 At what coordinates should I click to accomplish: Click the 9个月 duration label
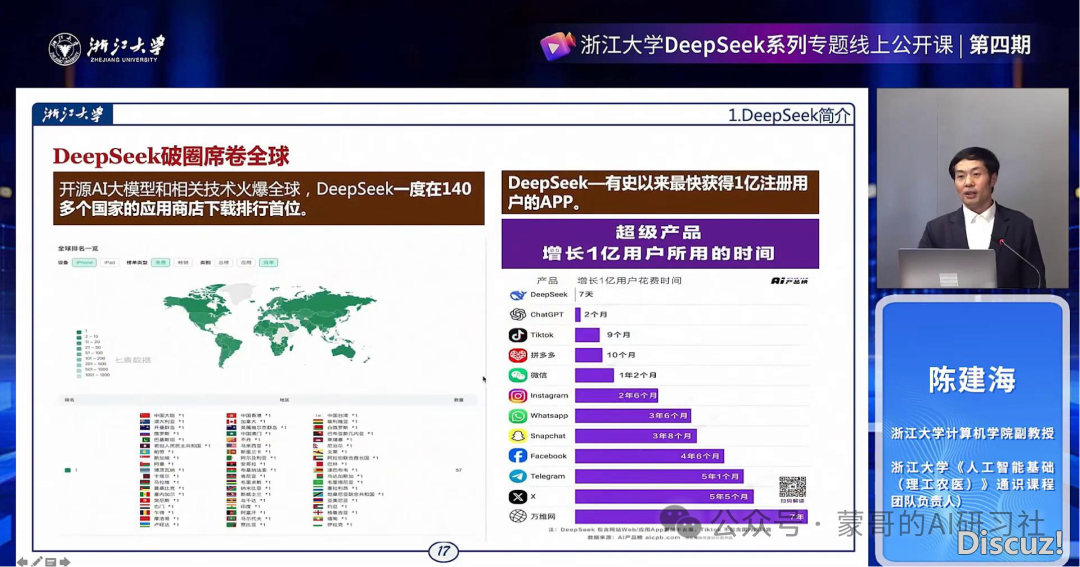point(619,335)
